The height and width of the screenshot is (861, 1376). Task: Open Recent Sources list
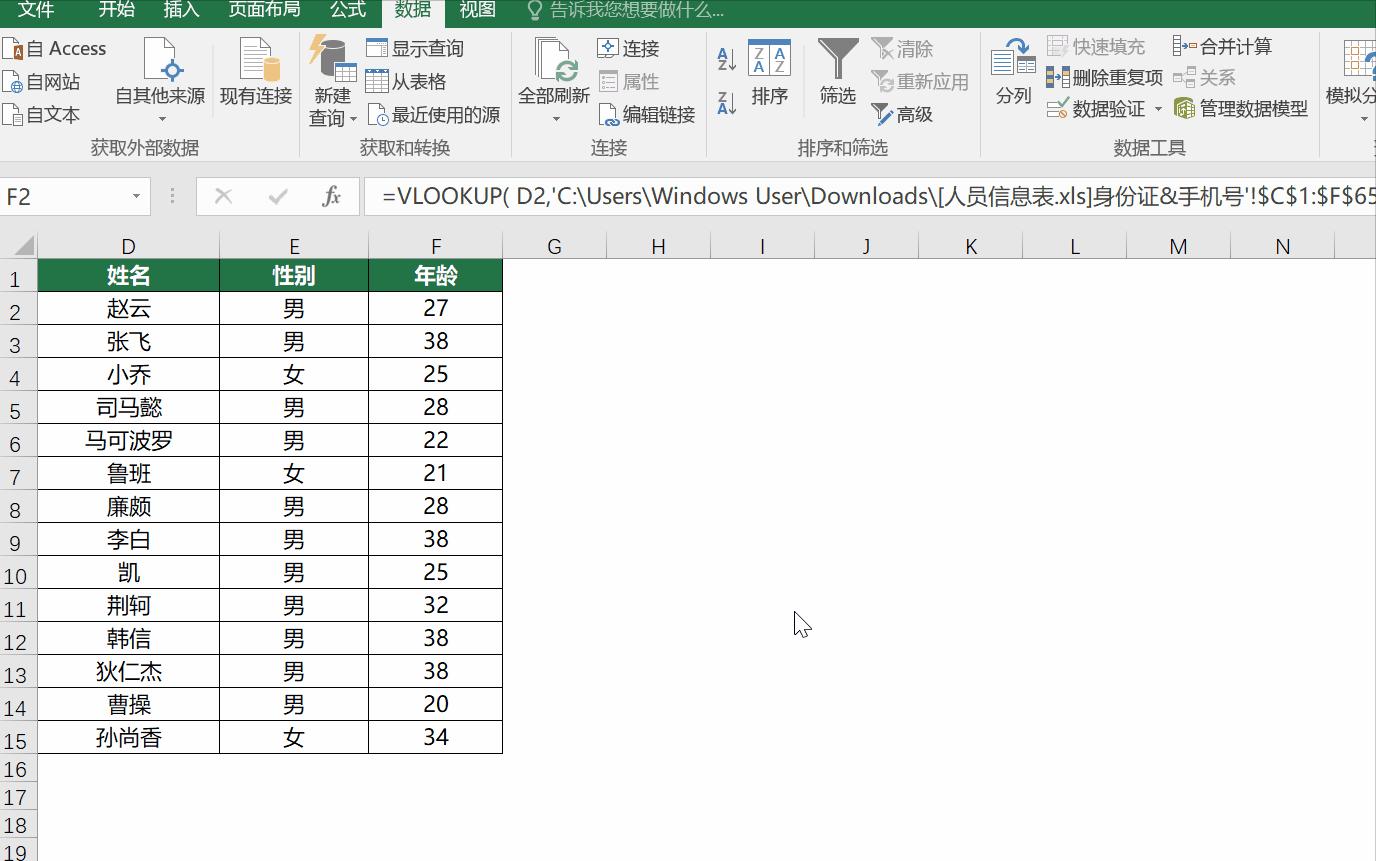coord(433,115)
